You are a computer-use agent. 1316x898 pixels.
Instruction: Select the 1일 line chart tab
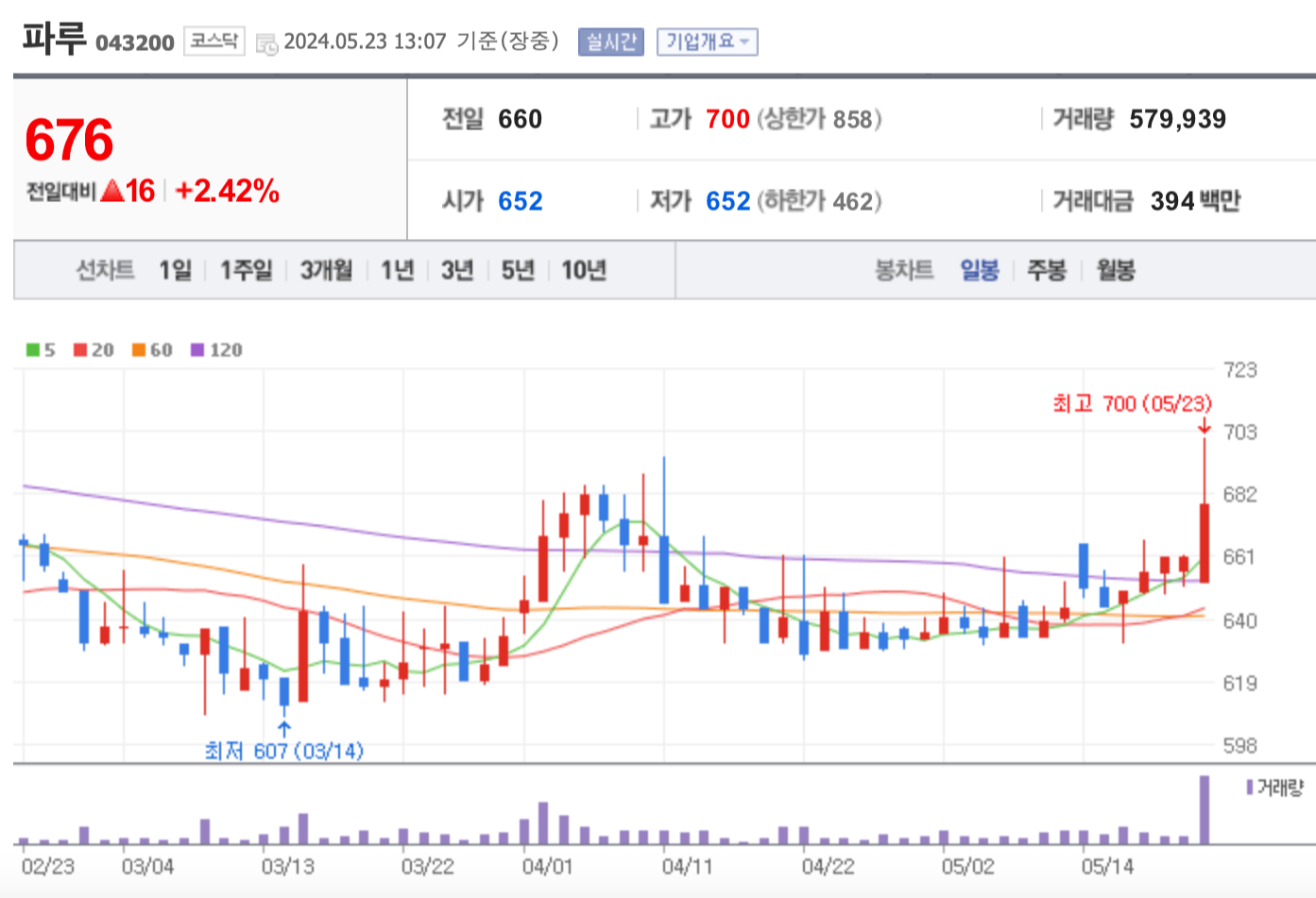coord(175,270)
